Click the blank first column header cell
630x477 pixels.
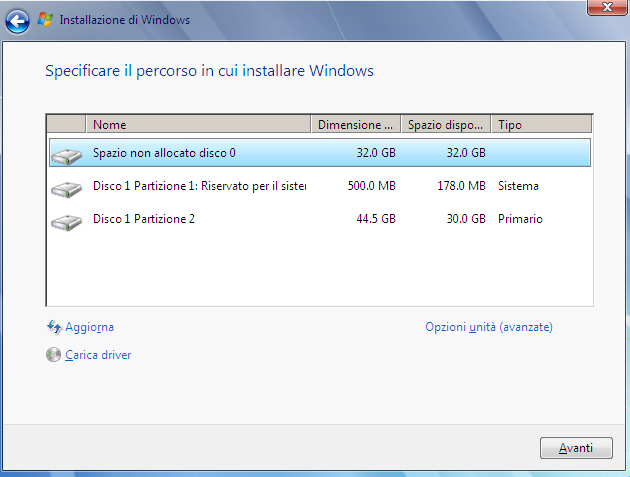(x=66, y=124)
